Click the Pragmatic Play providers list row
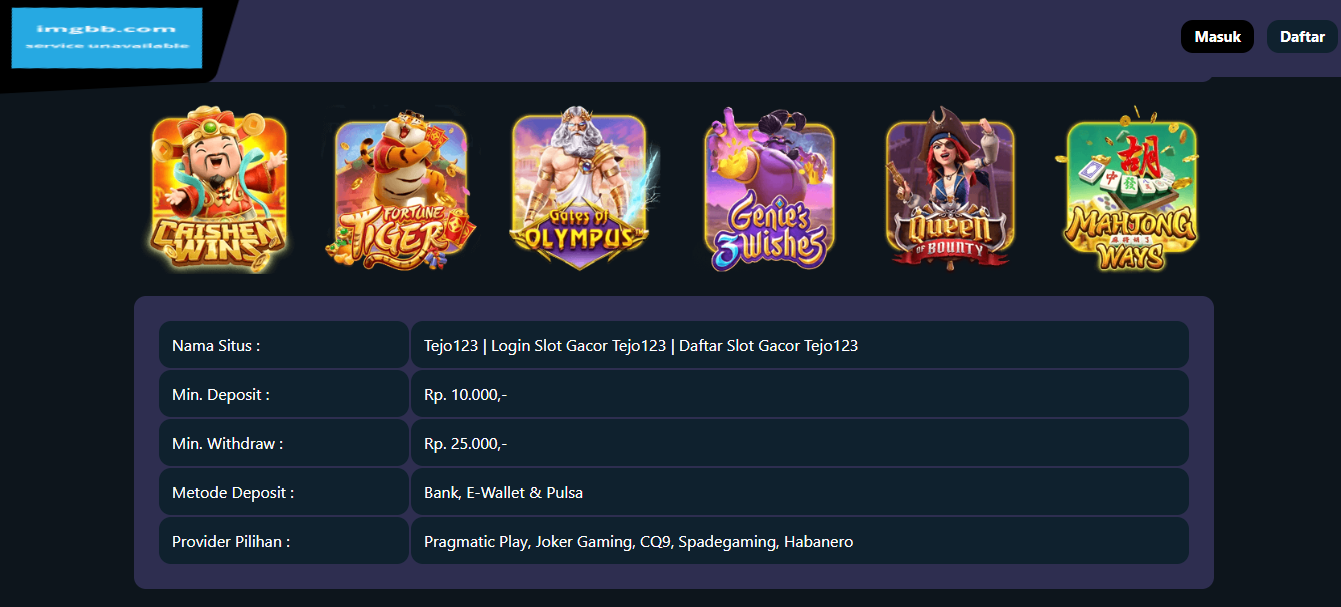Viewport: 1341px width, 607px height. (800, 541)
